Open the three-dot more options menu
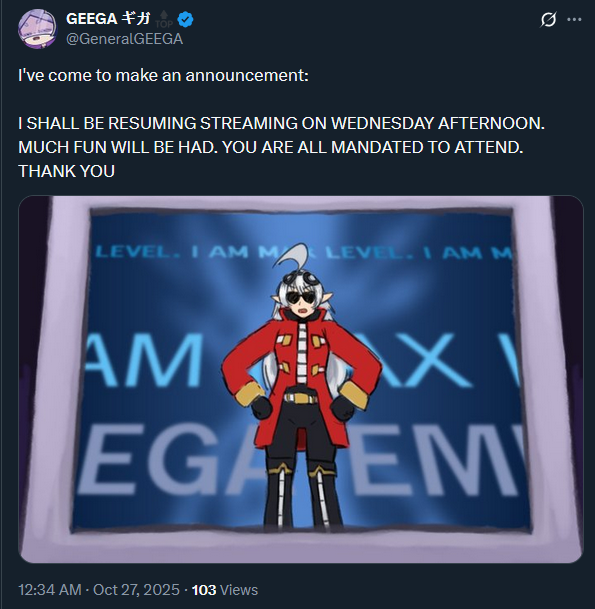 click(x=574, y=19)
